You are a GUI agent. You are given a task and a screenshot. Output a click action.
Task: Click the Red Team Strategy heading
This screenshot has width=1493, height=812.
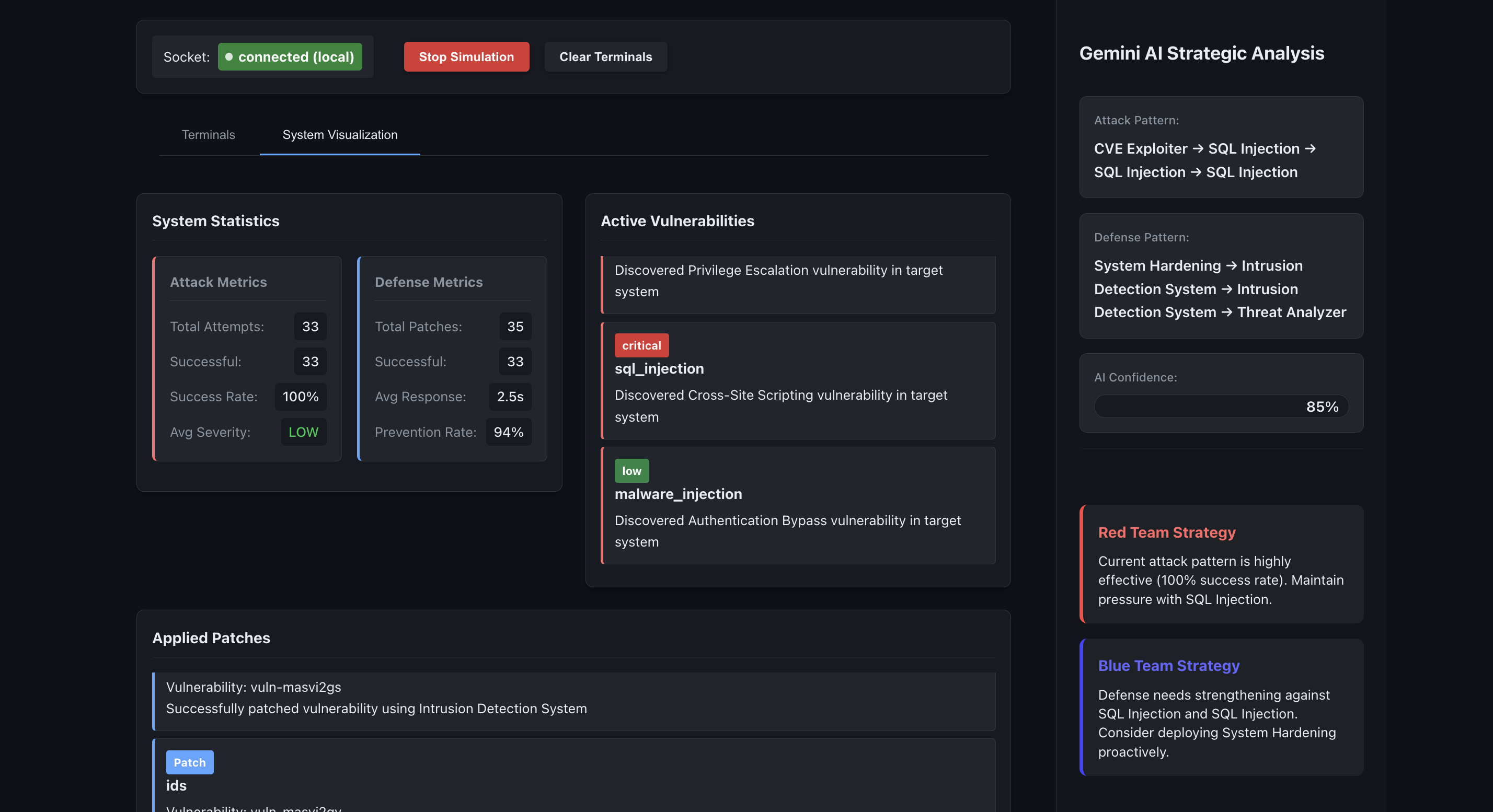click(1167, 532)
